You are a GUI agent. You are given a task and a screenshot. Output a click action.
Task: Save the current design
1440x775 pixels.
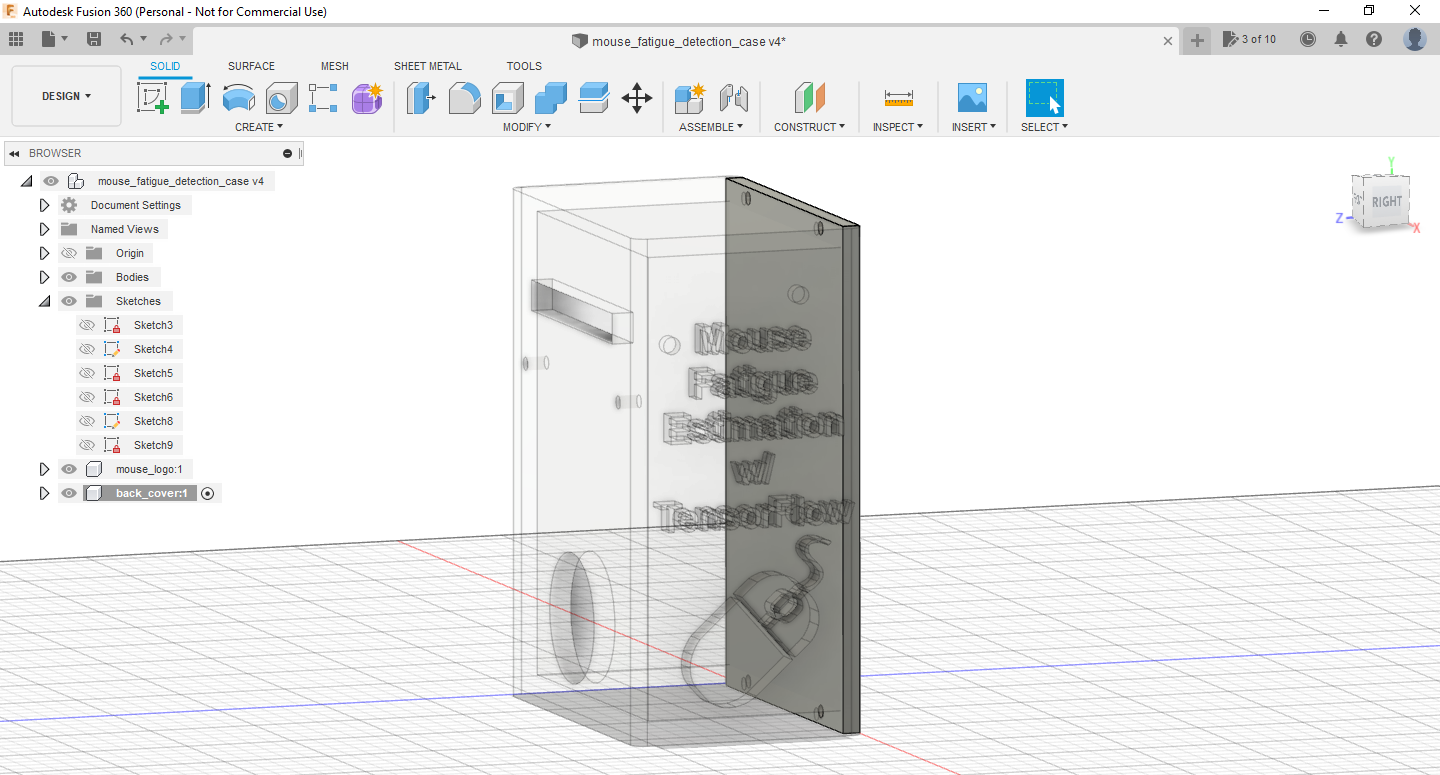(94, 38)
